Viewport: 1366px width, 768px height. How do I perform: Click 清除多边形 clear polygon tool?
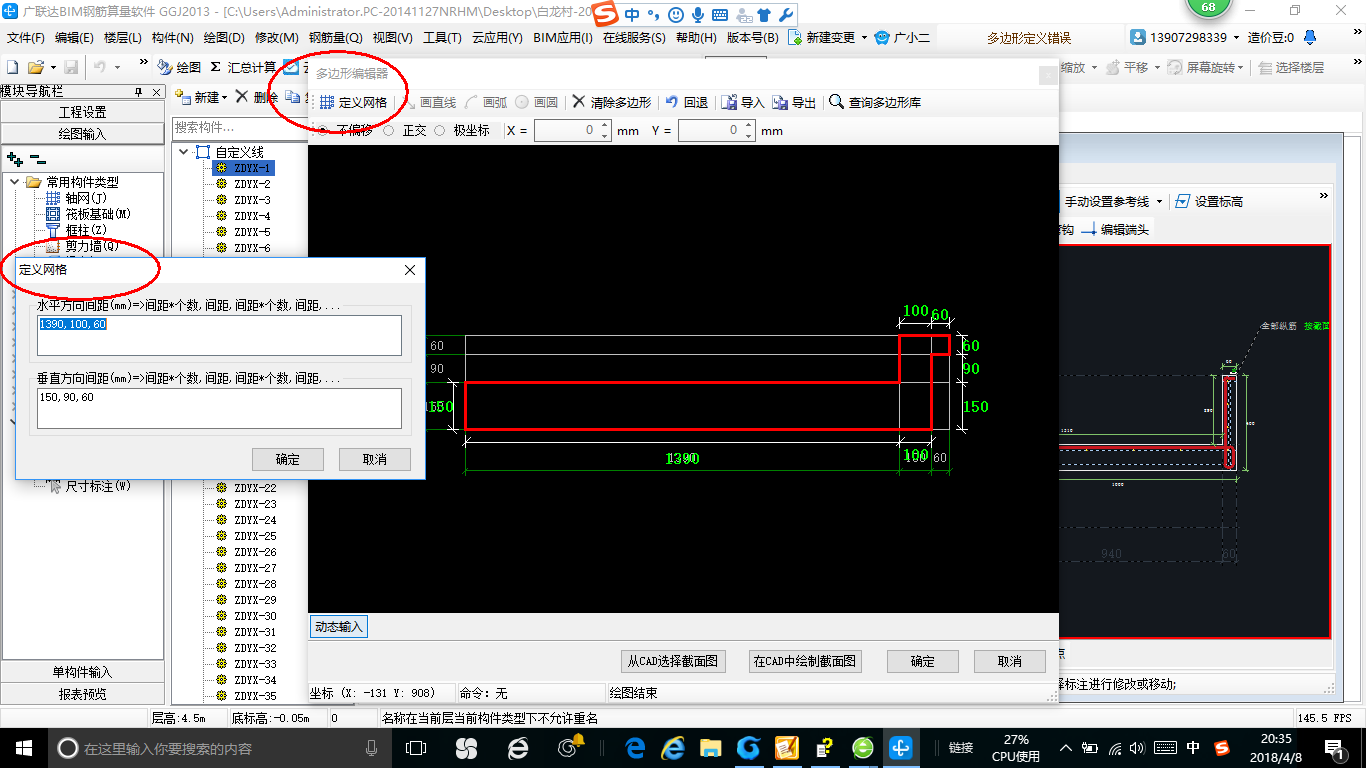tap(612, 102)
